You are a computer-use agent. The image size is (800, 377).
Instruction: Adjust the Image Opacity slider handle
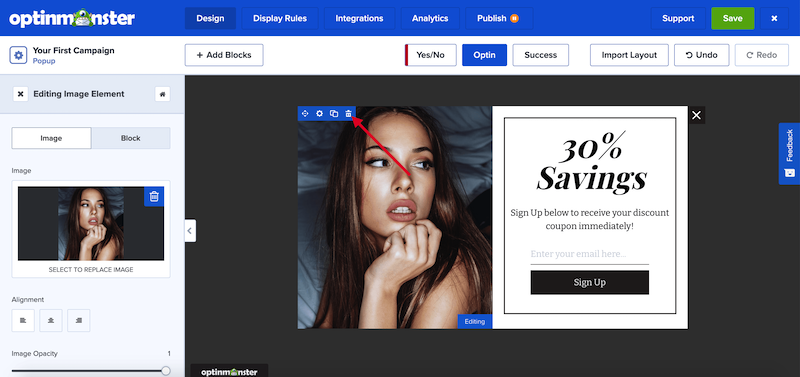click(x=166, y=371)
